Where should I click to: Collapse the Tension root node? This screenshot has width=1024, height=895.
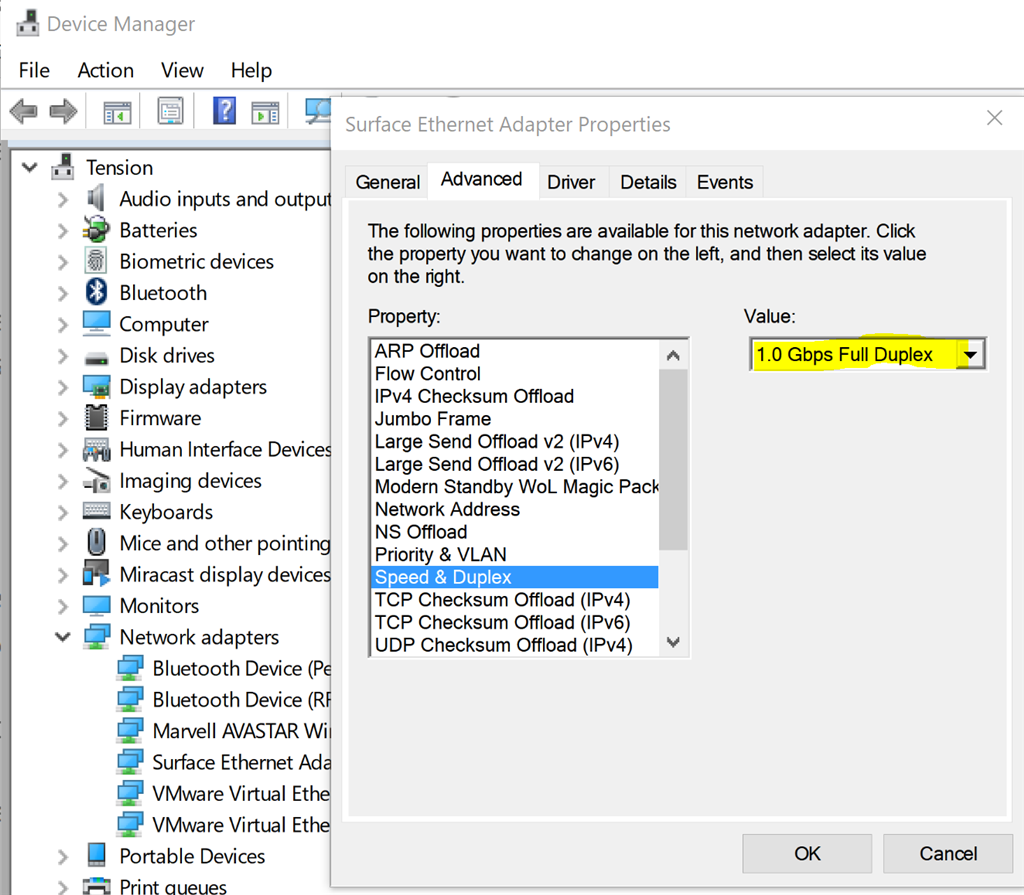point(29,167)
